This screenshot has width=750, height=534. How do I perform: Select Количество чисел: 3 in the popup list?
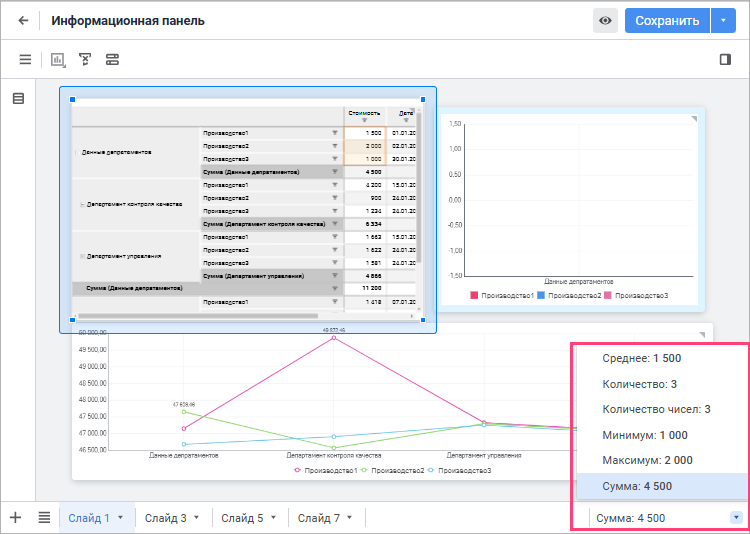pyautogui.click(x=662, y=409)
